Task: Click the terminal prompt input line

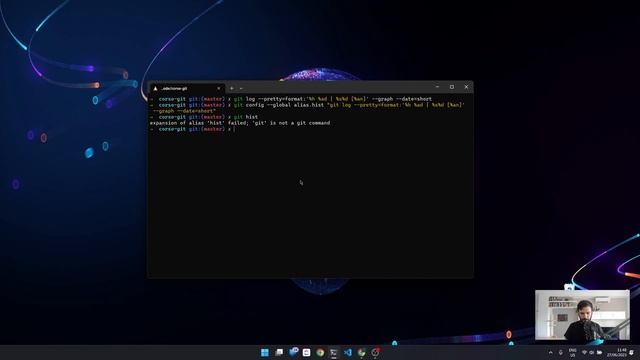Action: [310, 129]
